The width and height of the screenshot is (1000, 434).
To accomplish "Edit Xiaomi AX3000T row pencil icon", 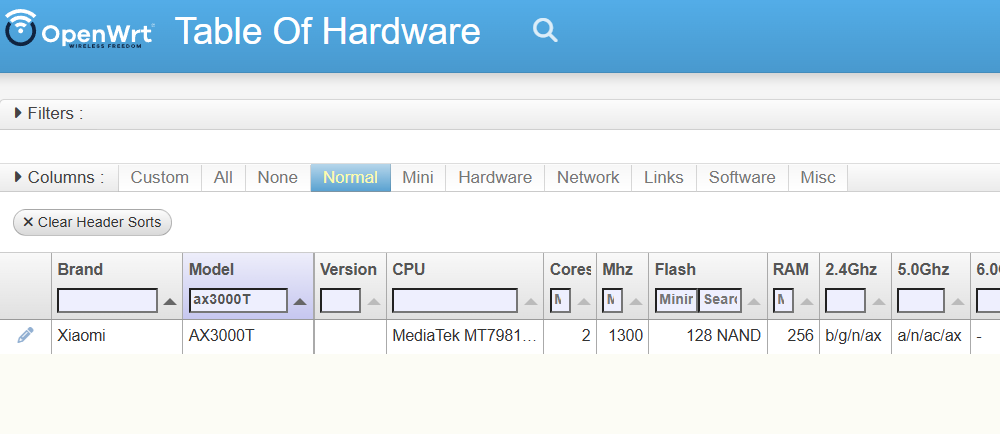I will [26, 335].
